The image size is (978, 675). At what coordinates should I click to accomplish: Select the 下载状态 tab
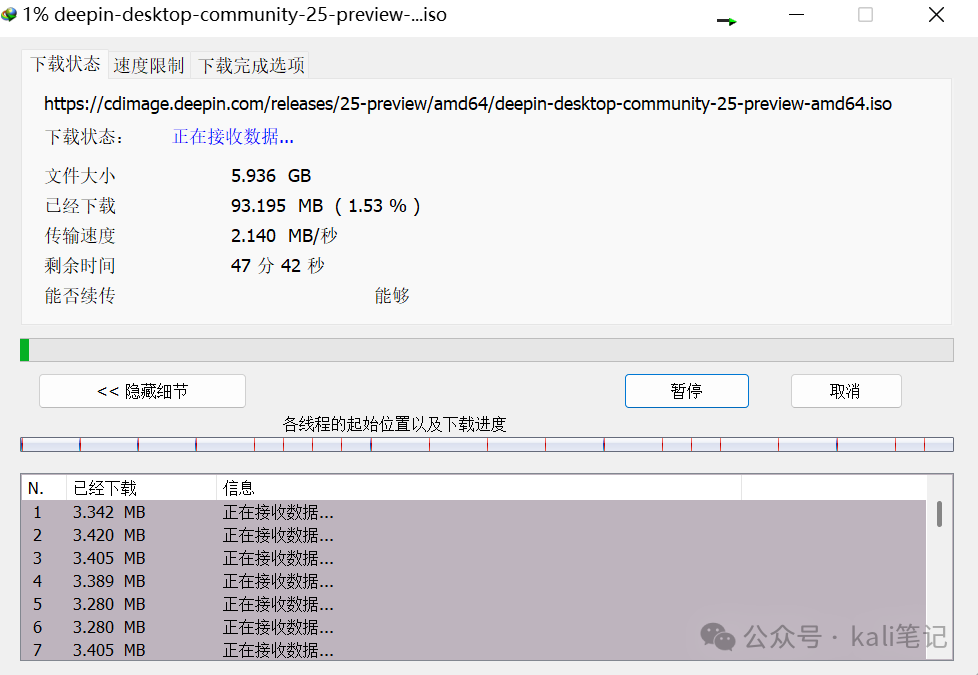[64, 63]
